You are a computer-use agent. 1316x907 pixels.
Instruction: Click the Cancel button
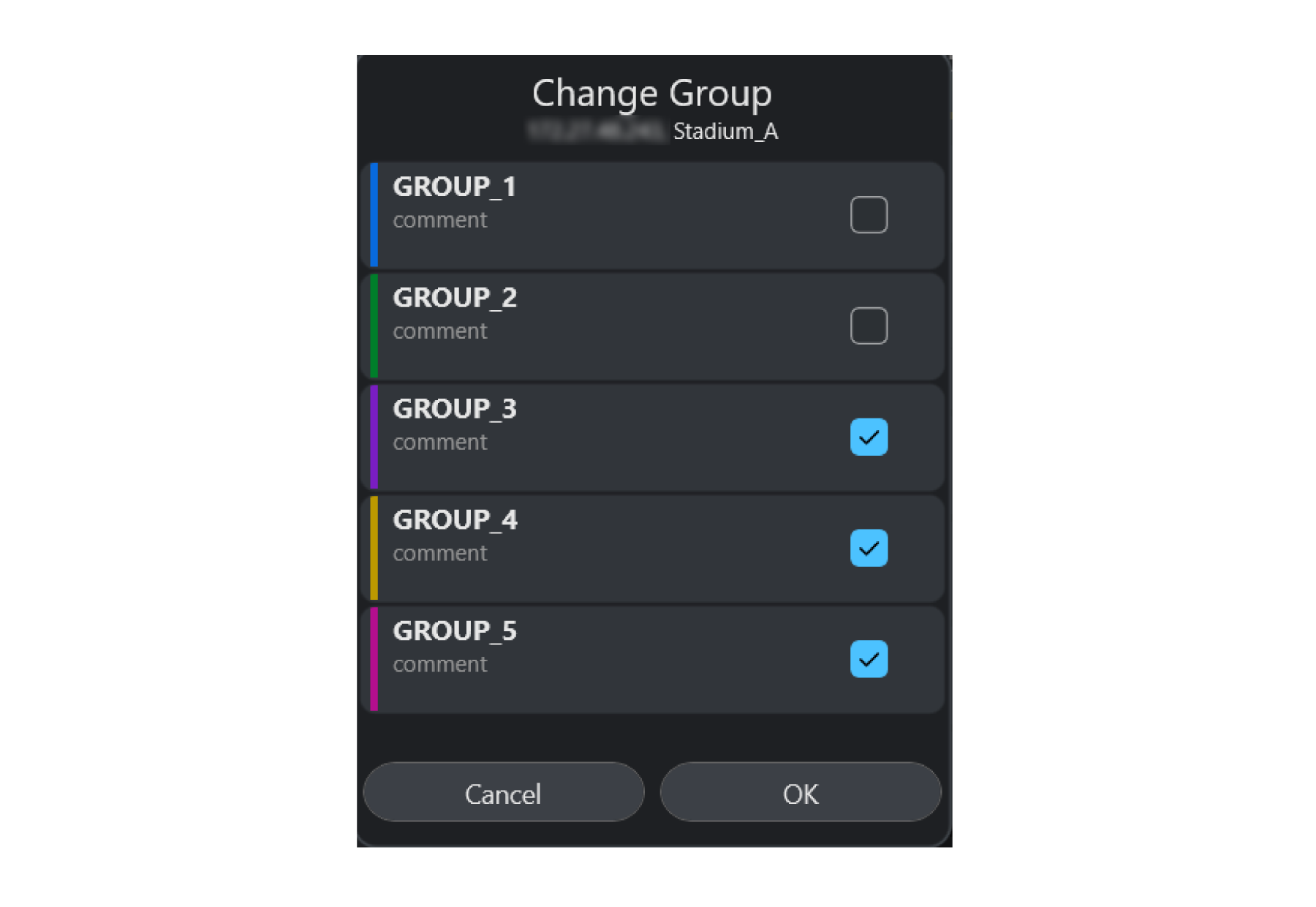click(x=504, y=792)
